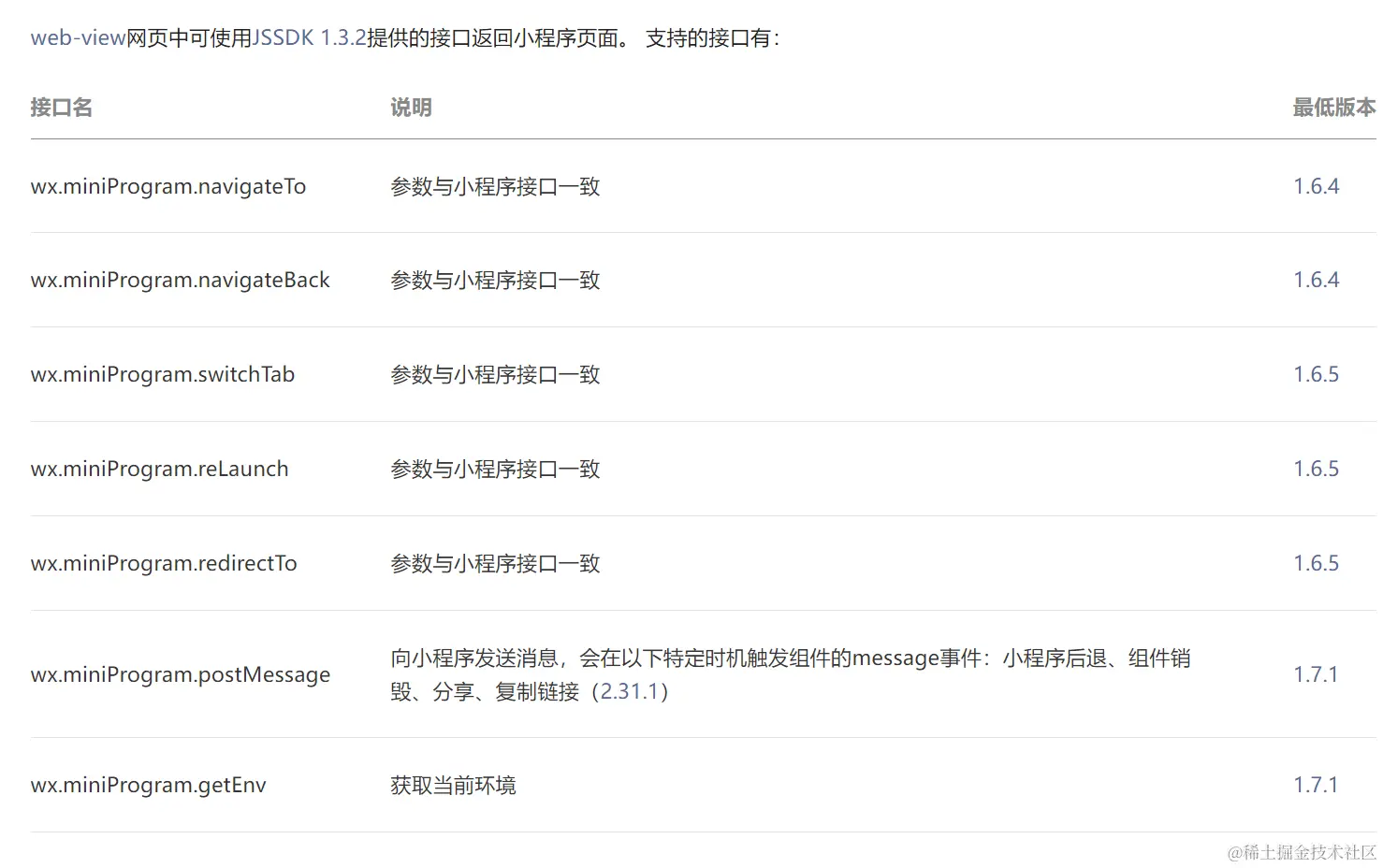Image resolution: width=1383 pixels, height=868 pixels.
Task: Click the wx.miniProgram.navigateBack cell
Action: point(180,281)
